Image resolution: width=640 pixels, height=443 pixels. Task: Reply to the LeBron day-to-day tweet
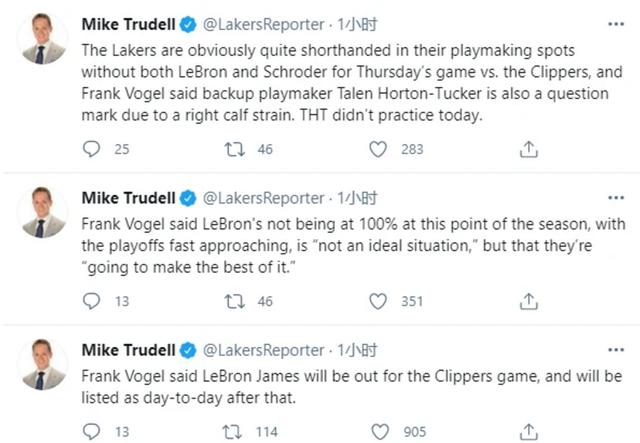coord(91,431)
